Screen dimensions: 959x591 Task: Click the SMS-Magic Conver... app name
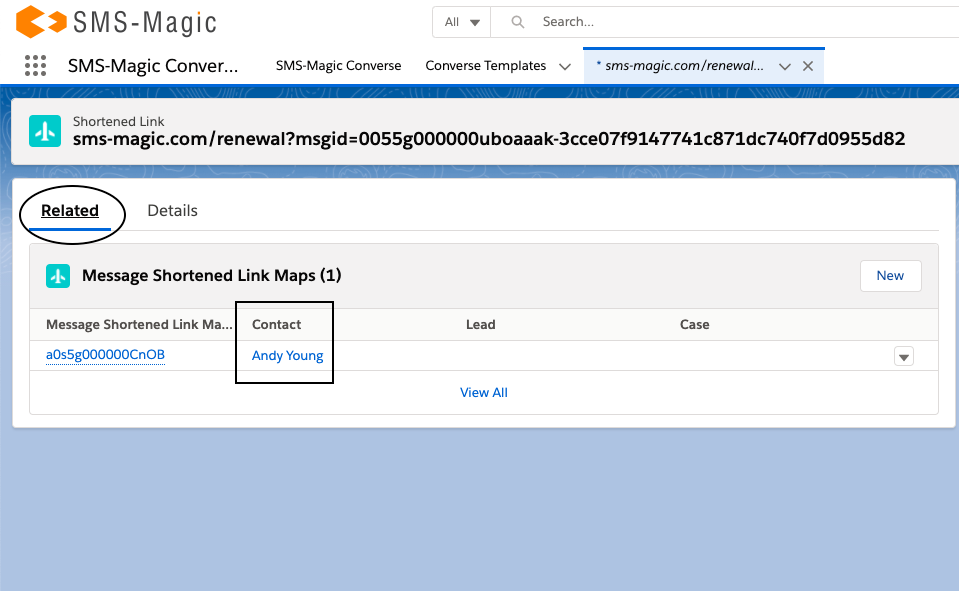coord(153,65)
